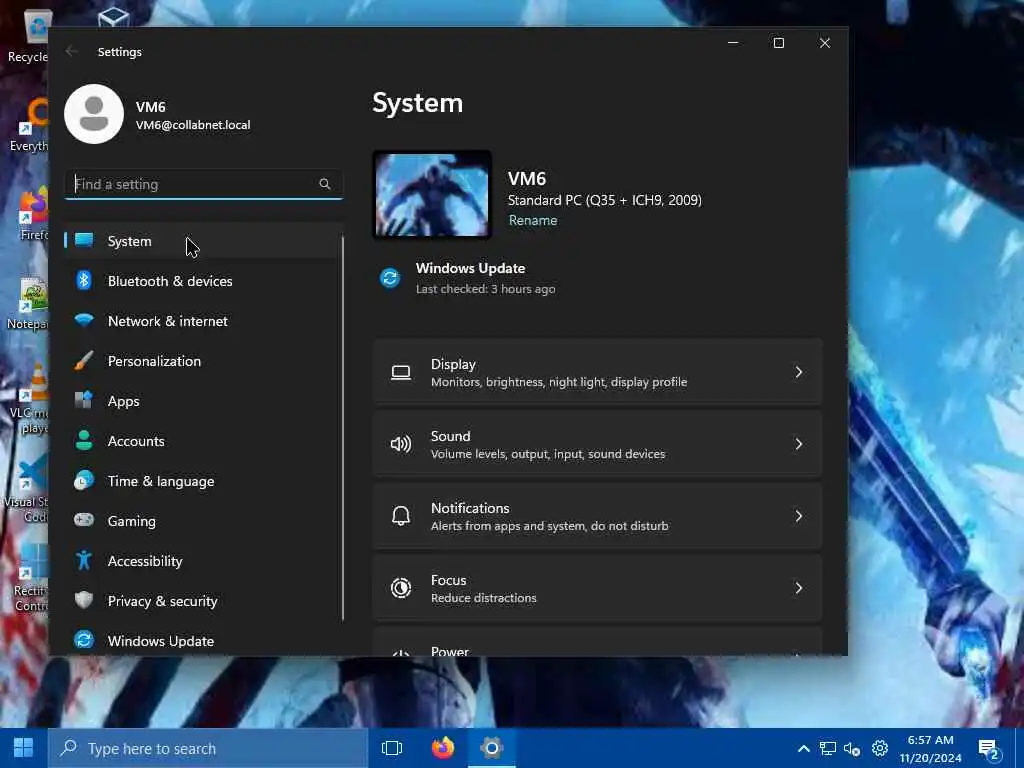Image resolution: width=1024 pixels, height=768 pixels.
Task: Click the Time & language clock icon
Action: pos(84,481)
